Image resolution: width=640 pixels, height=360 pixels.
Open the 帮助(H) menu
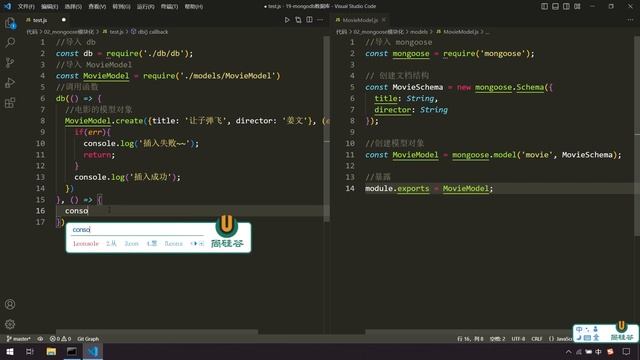193,7
